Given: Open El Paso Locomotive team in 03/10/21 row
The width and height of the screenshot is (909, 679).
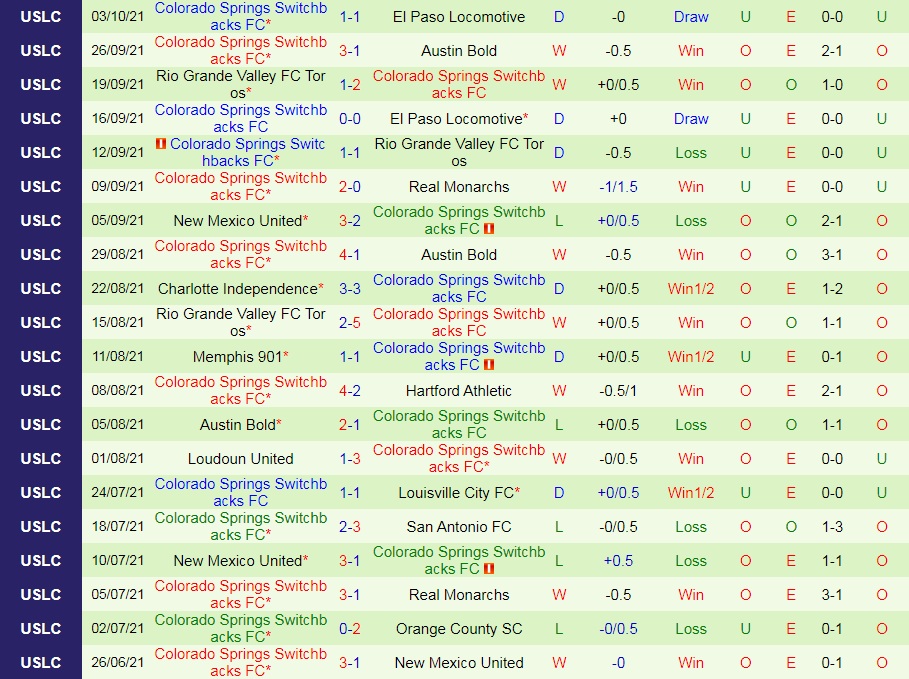Looking at the screenshot, I should 459,17.
